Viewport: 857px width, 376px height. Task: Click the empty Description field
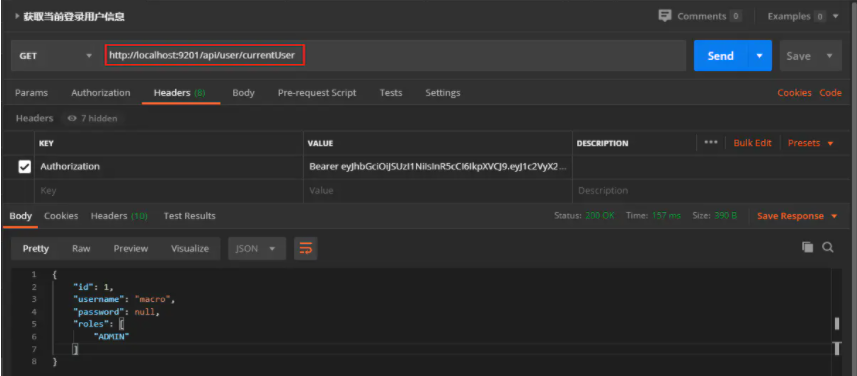[711, 191]
